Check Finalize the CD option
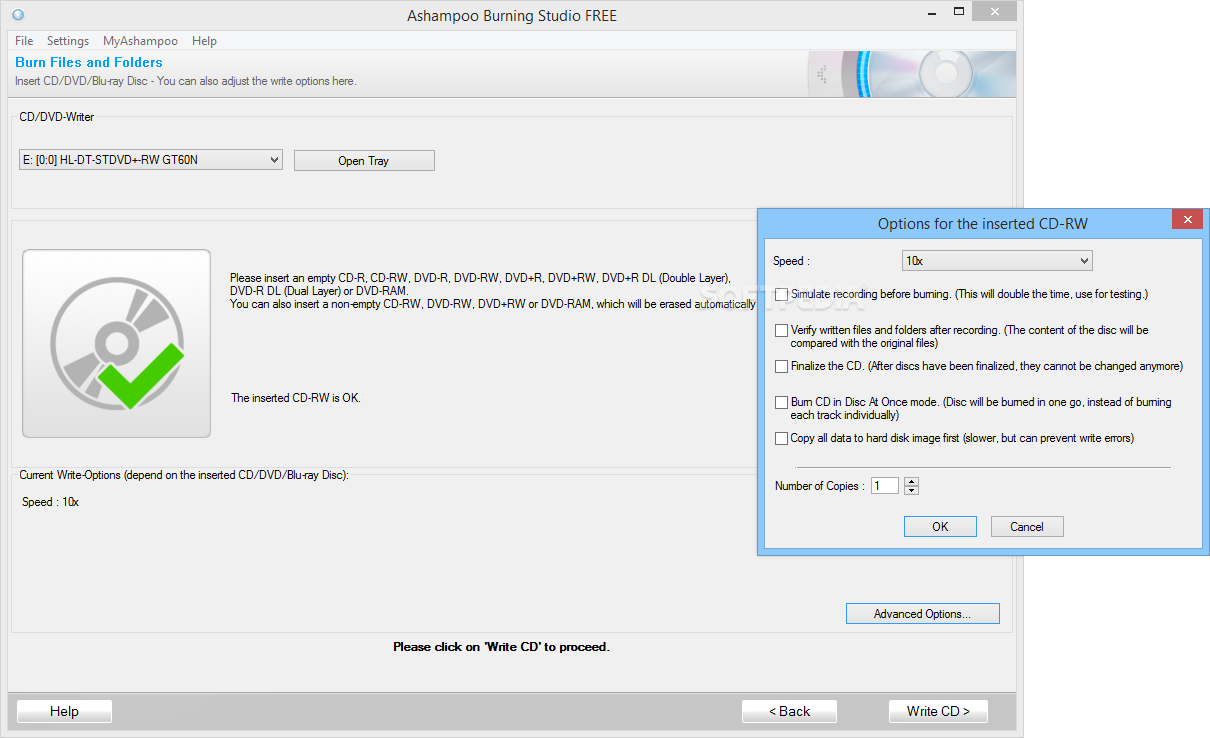The width and height of the screenshot is (1210, 738). [x=782, y=367]
